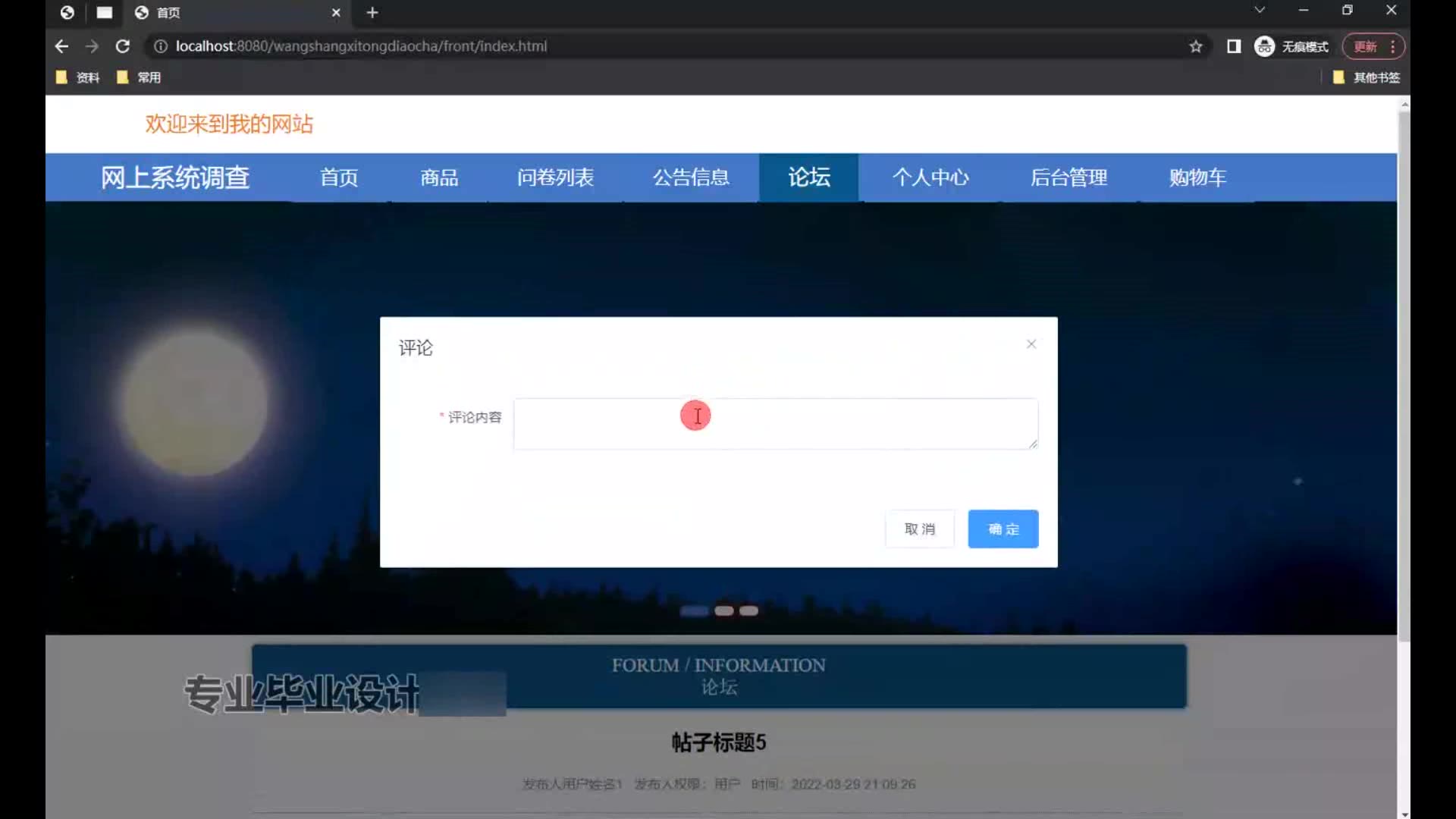Click the 取消 cancel button
Screen dimensions: 1456x819
[919, 529]
